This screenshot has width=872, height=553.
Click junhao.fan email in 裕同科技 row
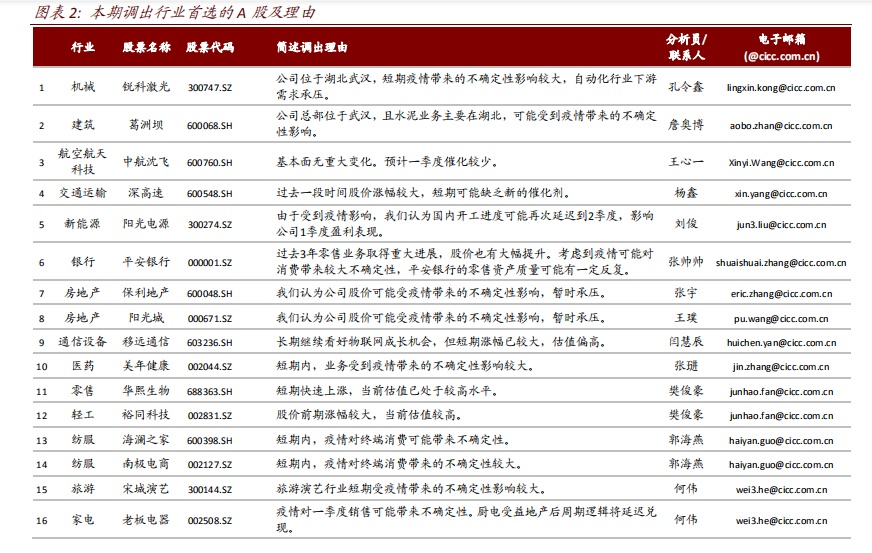coord(781,416)
